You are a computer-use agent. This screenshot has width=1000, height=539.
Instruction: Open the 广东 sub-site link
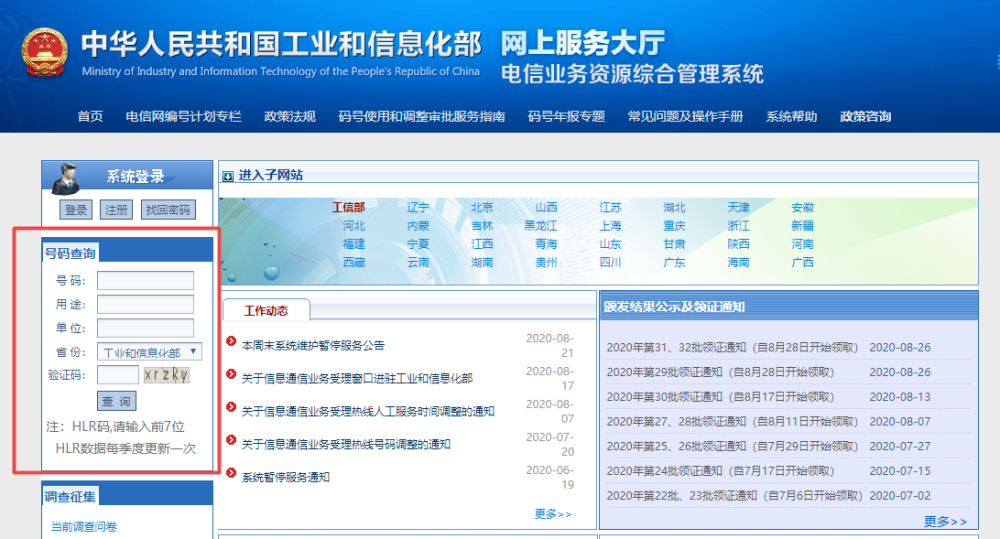pos(674,262)
